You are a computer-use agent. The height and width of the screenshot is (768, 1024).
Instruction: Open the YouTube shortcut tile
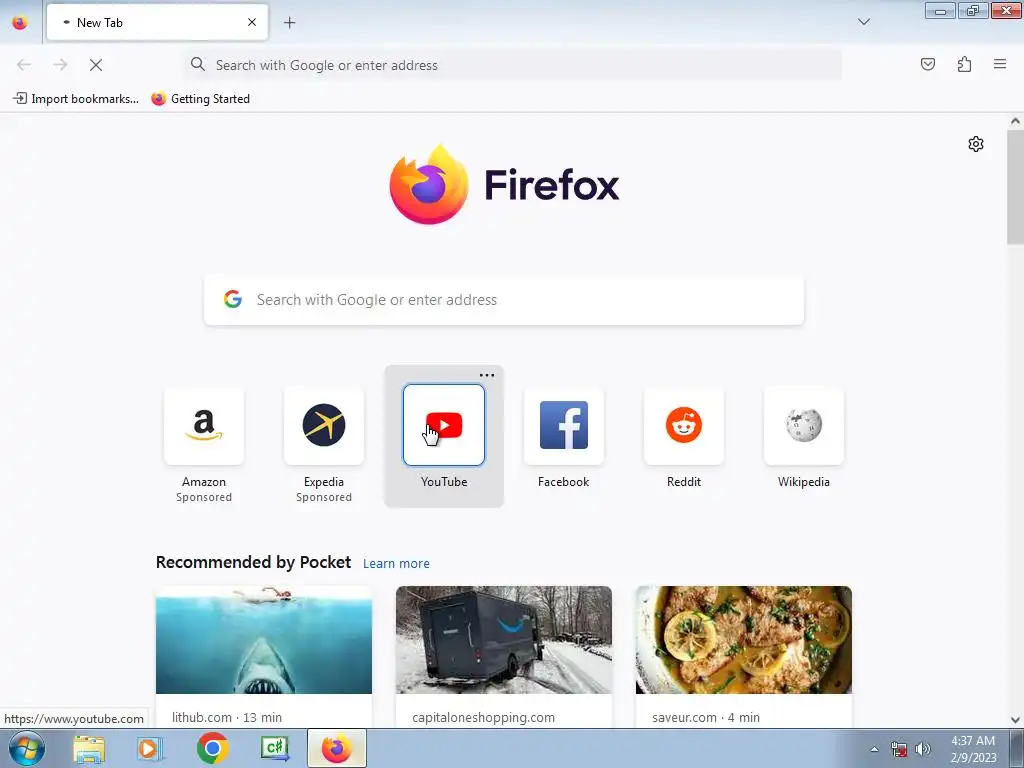click(x=444, y=425)
